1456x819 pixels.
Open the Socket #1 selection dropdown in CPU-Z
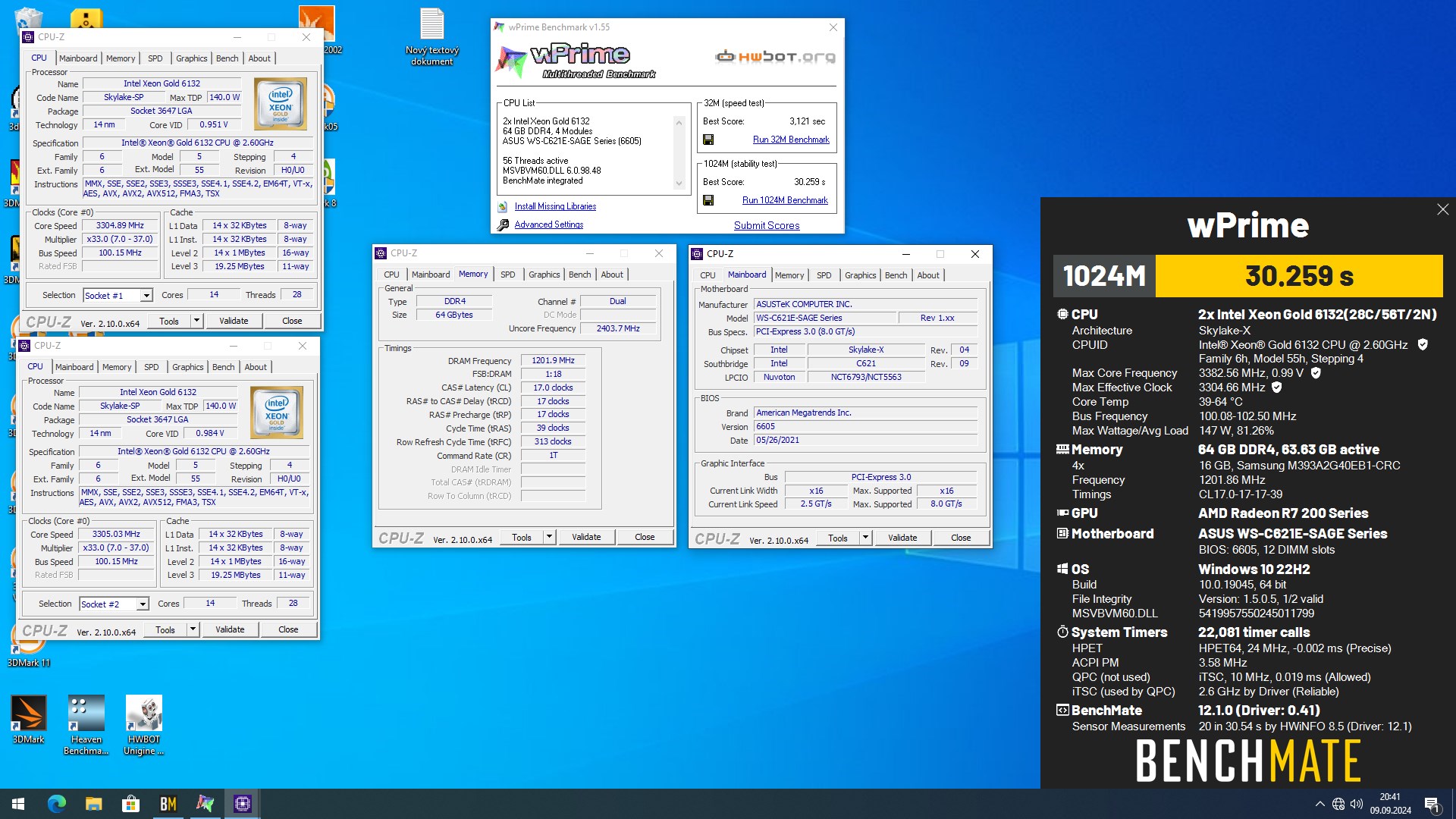[146, 296]
